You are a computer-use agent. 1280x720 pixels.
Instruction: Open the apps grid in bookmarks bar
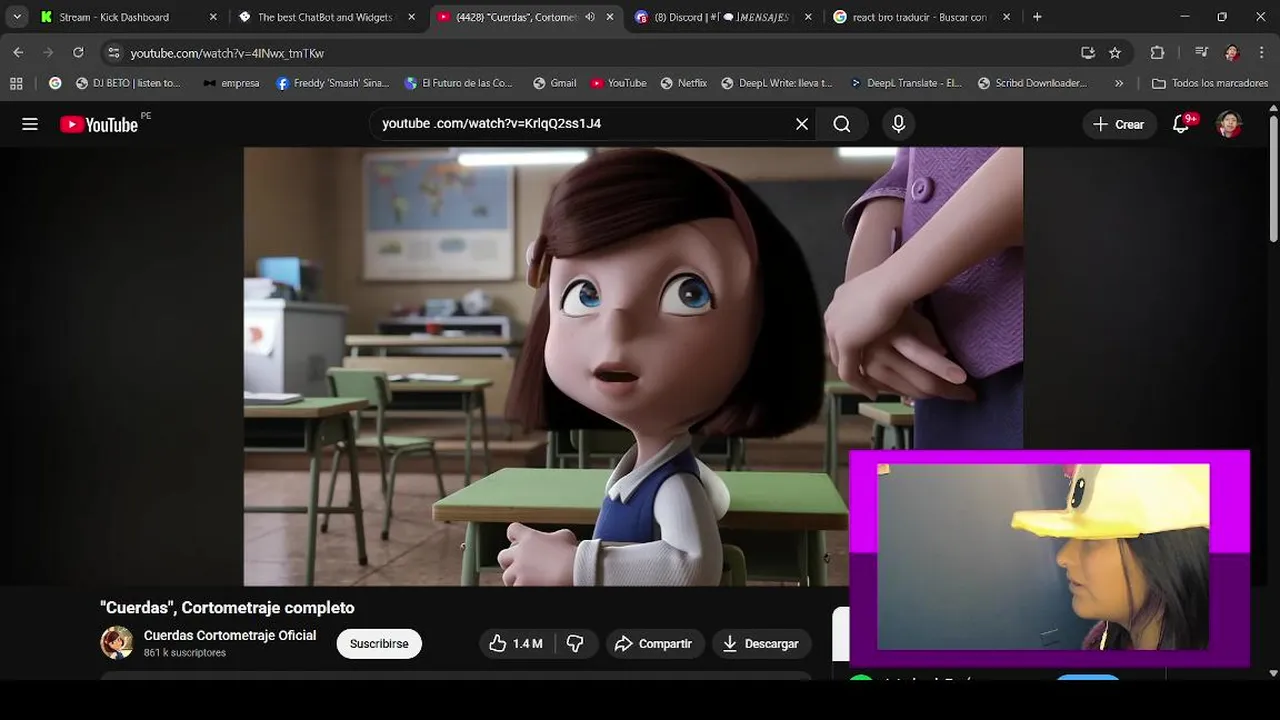click(16, 83)
